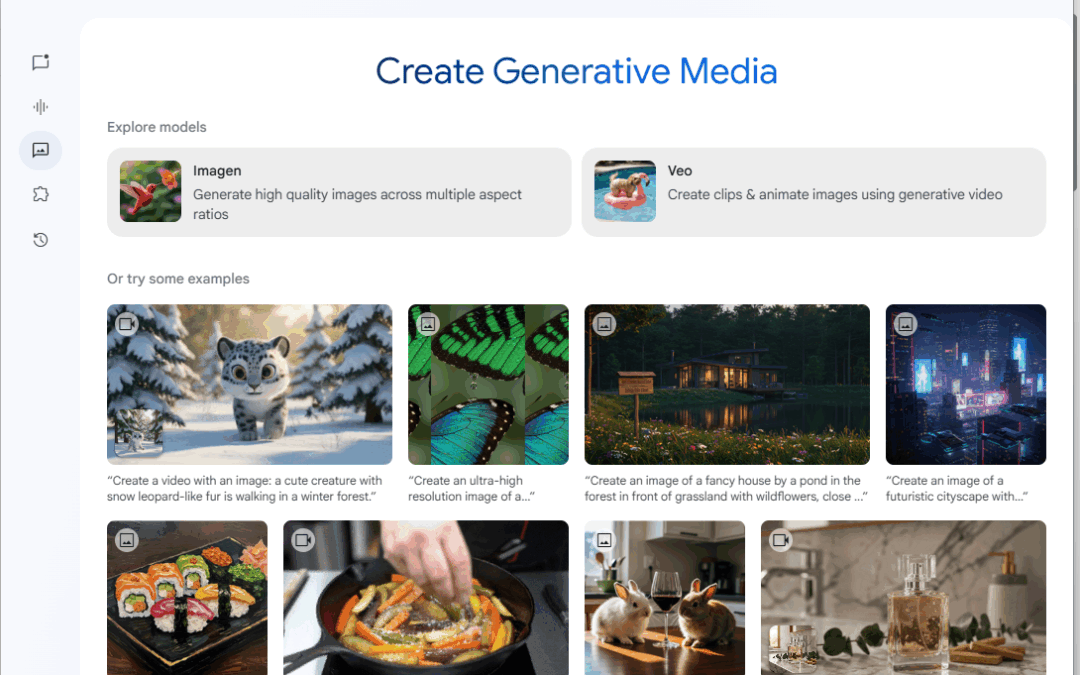Viewport: 1080px width, 675px height.
Task: Open the Build puzzle-piece sidebar icon
Action: (41, 195)
